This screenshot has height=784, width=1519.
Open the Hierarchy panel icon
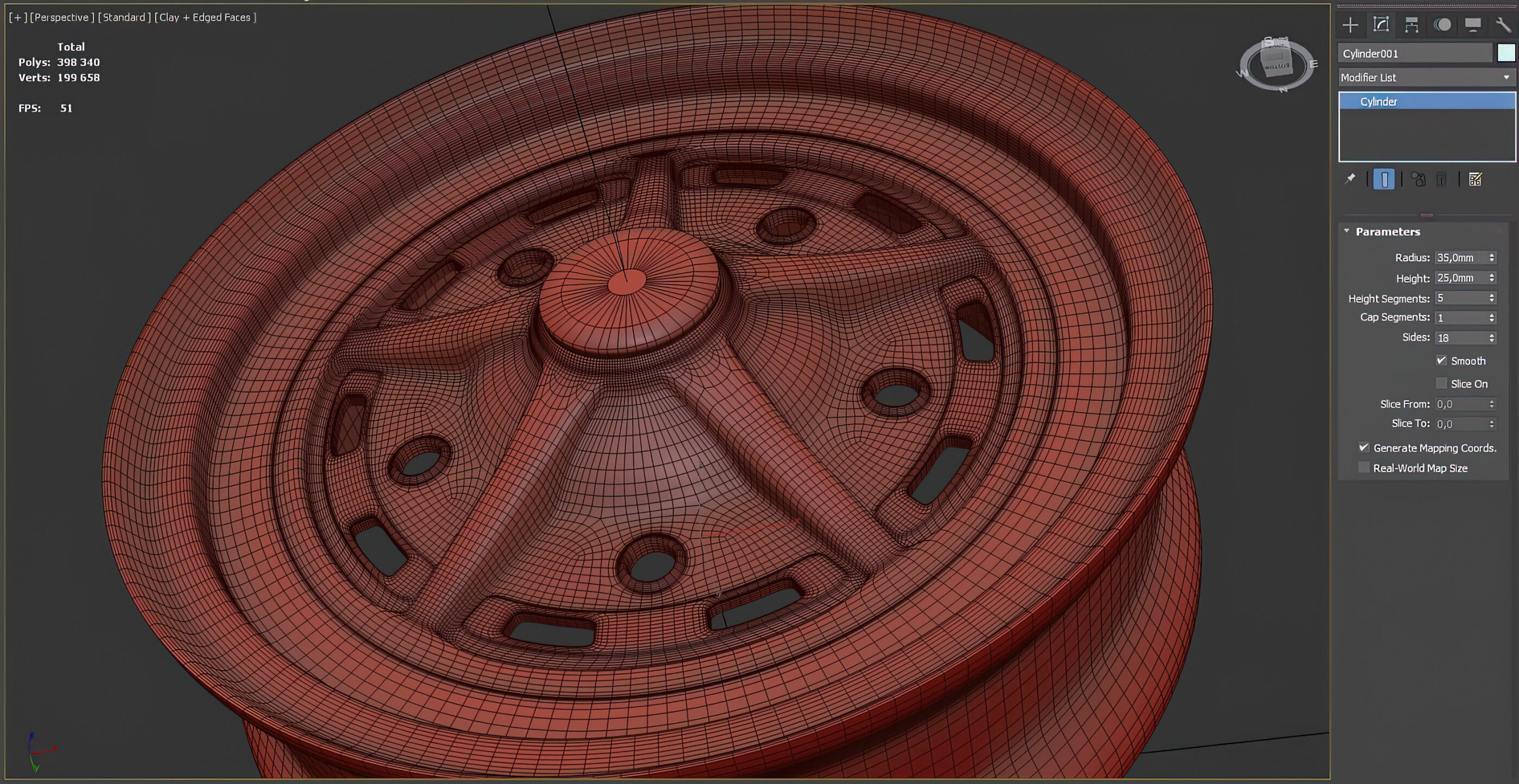(1411, 25)
